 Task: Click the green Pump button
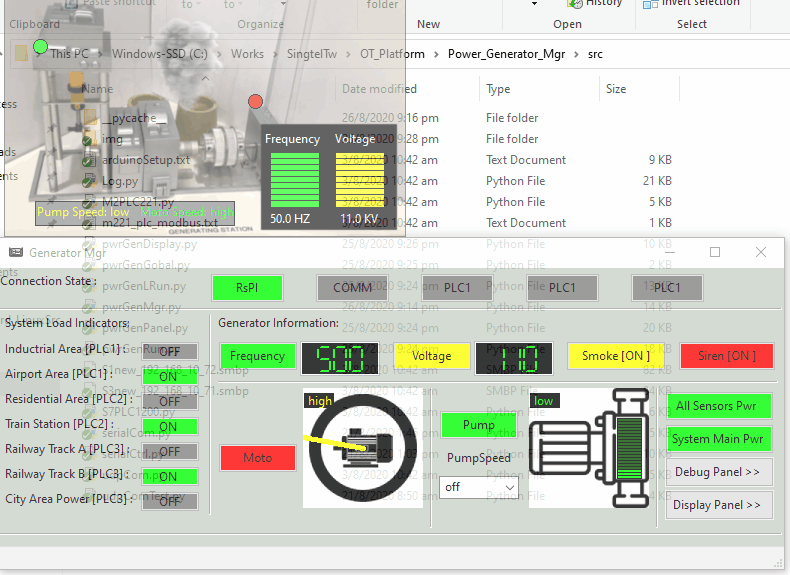pos(478,425)
